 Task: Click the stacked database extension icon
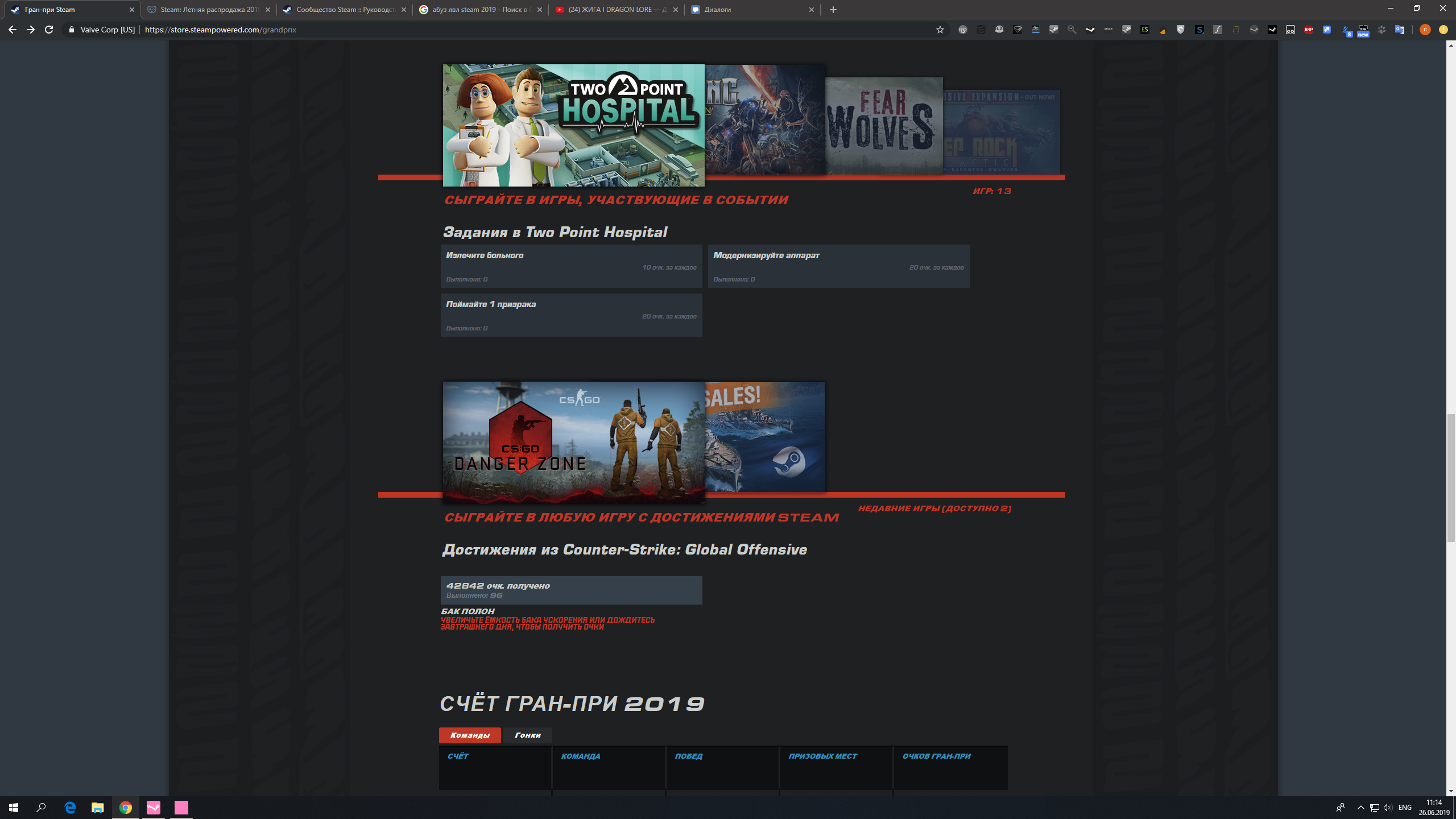(x=981, y=30)
